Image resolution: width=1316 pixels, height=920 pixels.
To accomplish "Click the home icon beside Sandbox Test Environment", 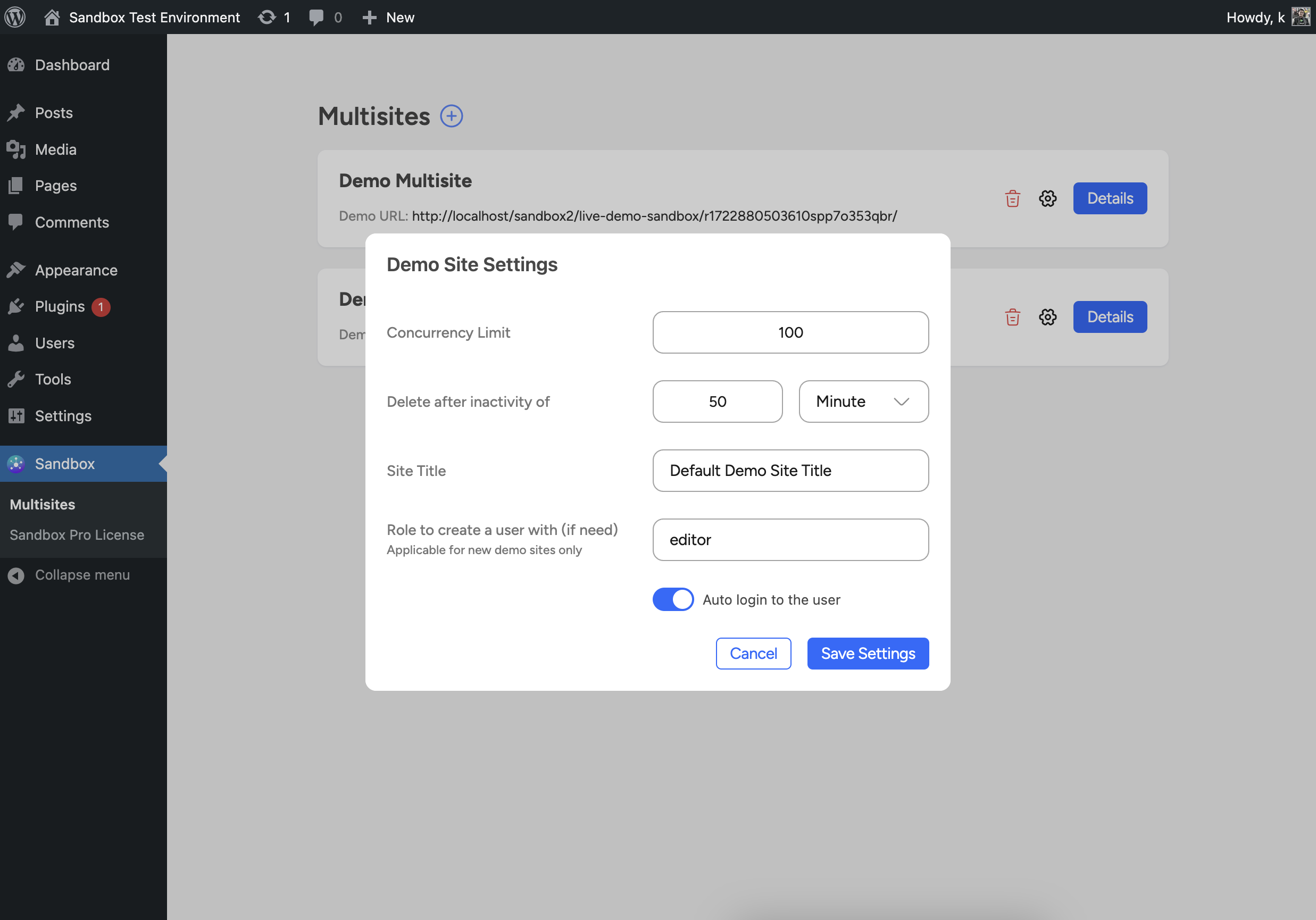I will tap(52, 17).
